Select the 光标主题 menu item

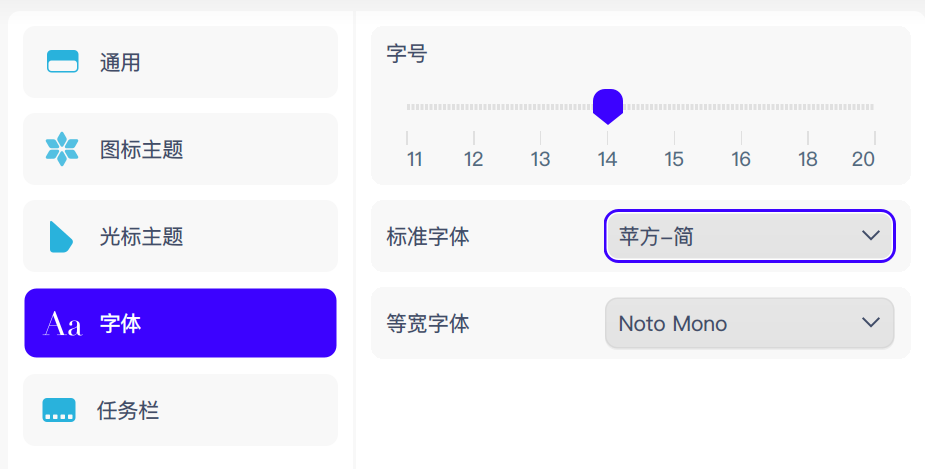(180, 237)
